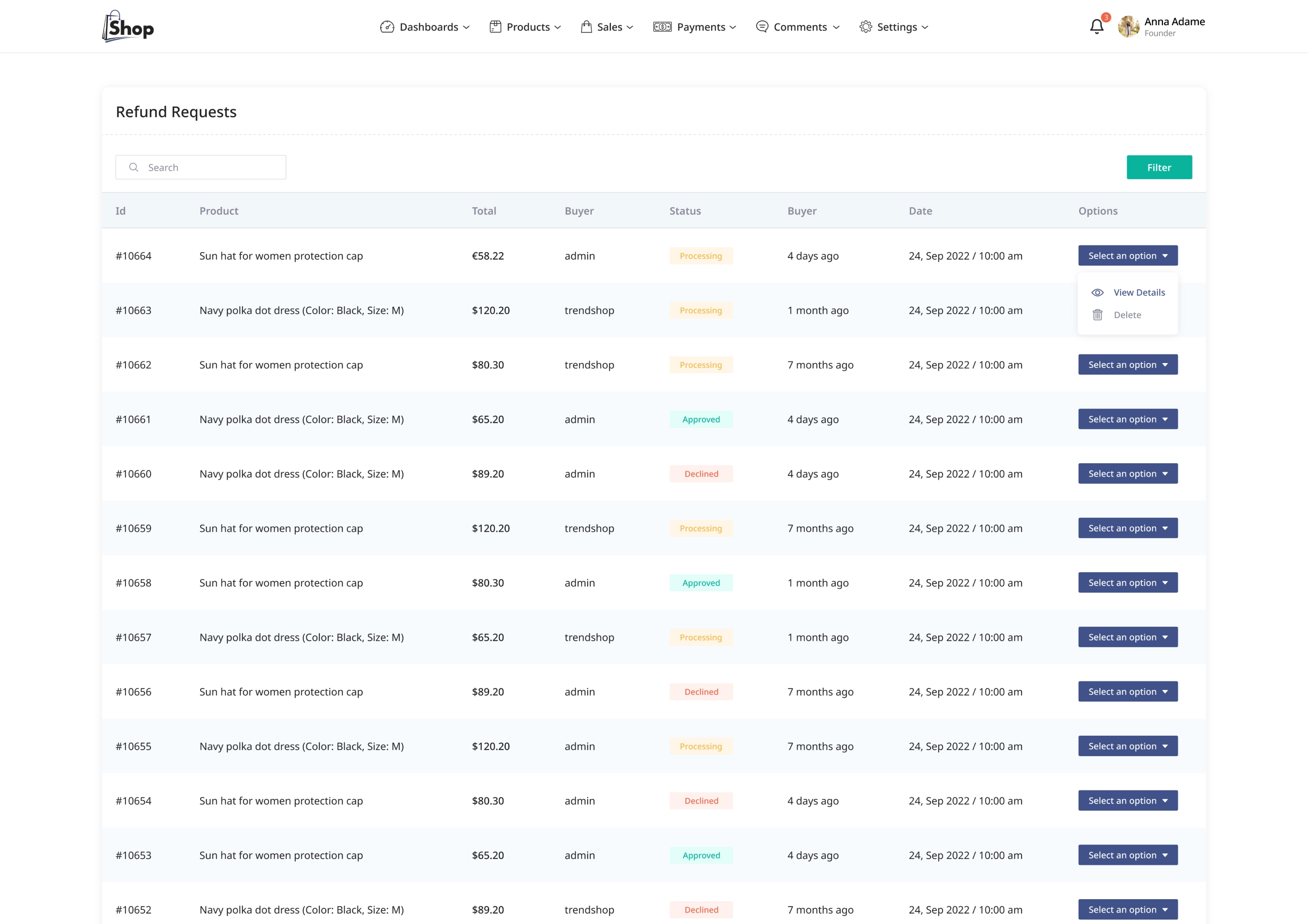Screen dimensions: 1308x924
Task: Click the Dashboards gauge icon
Action: [x=387, y=27]
